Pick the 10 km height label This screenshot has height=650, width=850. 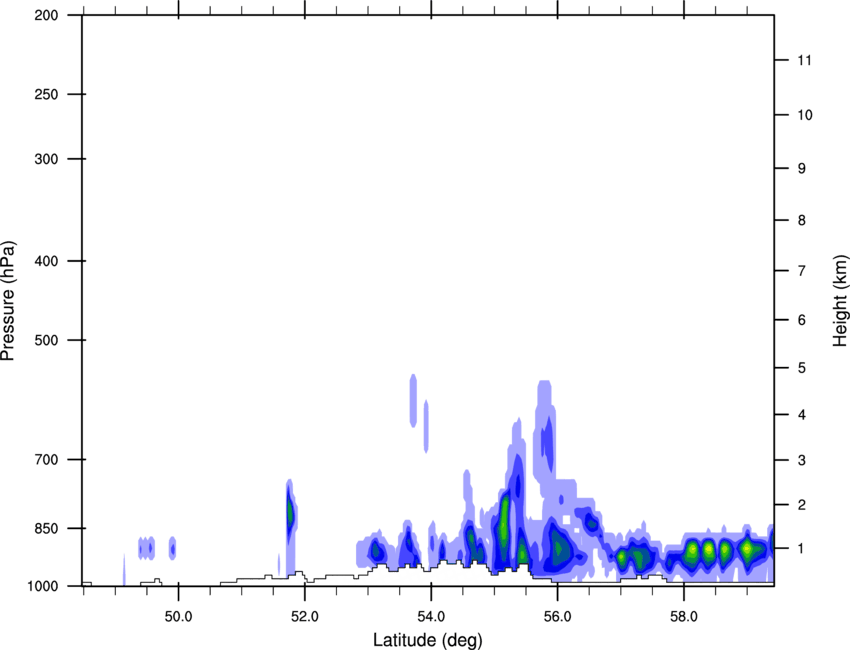(x=804, y=115)
